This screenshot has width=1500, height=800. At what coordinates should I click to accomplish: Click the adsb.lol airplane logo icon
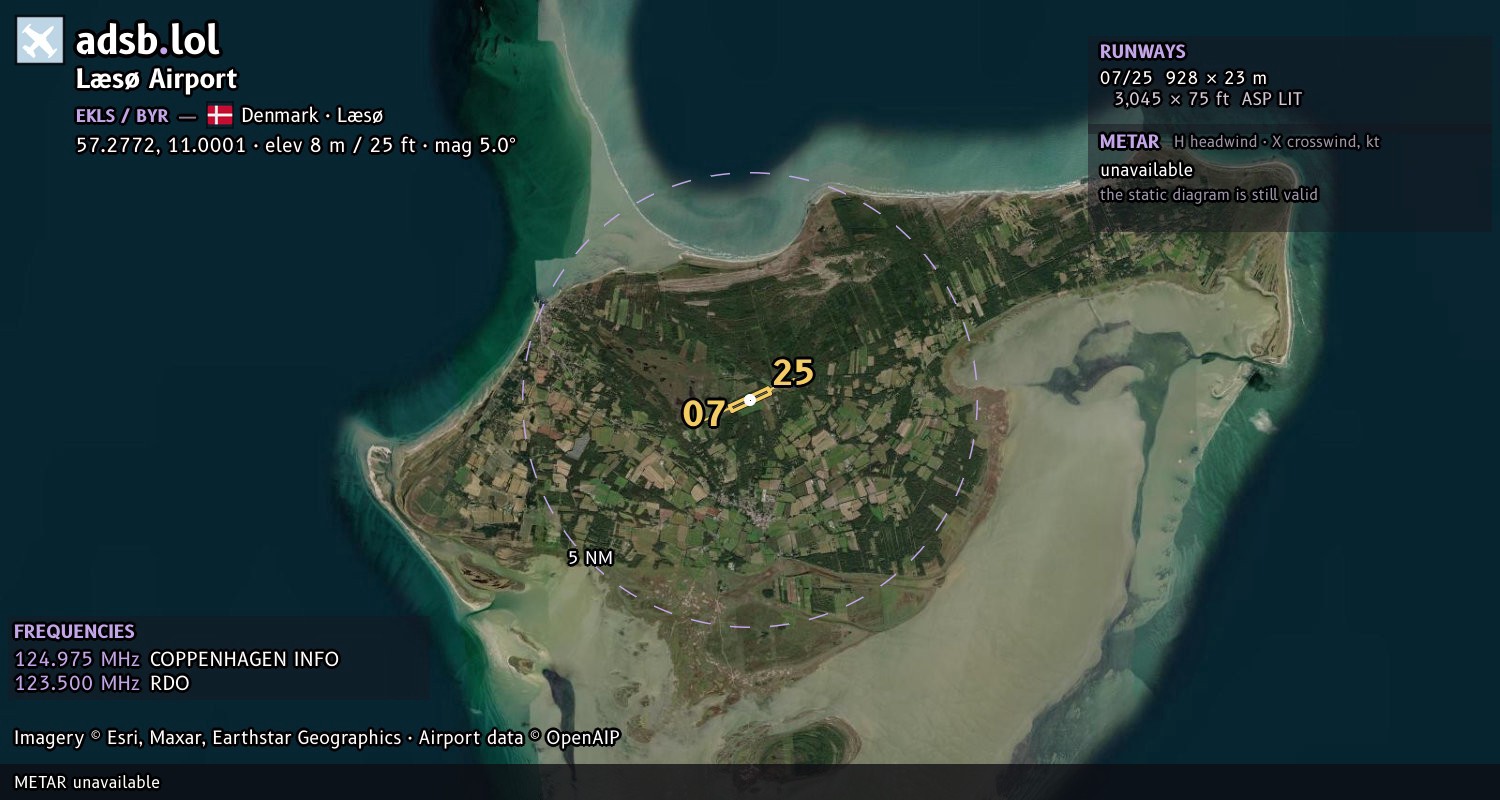(40, 40)
